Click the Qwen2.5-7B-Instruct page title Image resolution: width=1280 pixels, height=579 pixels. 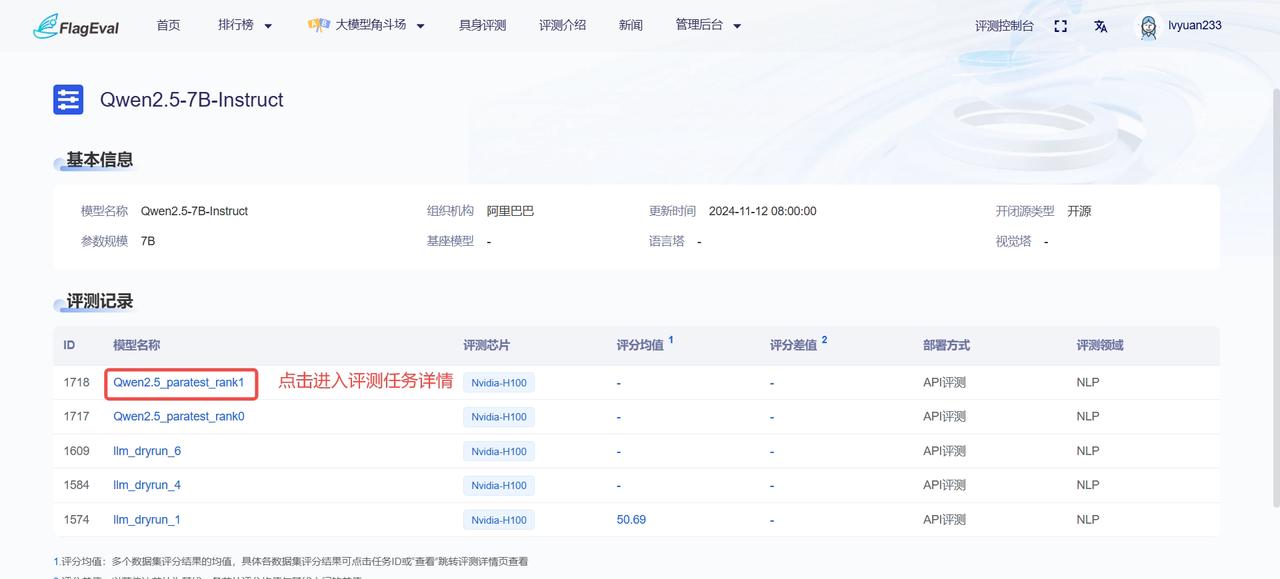[191, 100]
